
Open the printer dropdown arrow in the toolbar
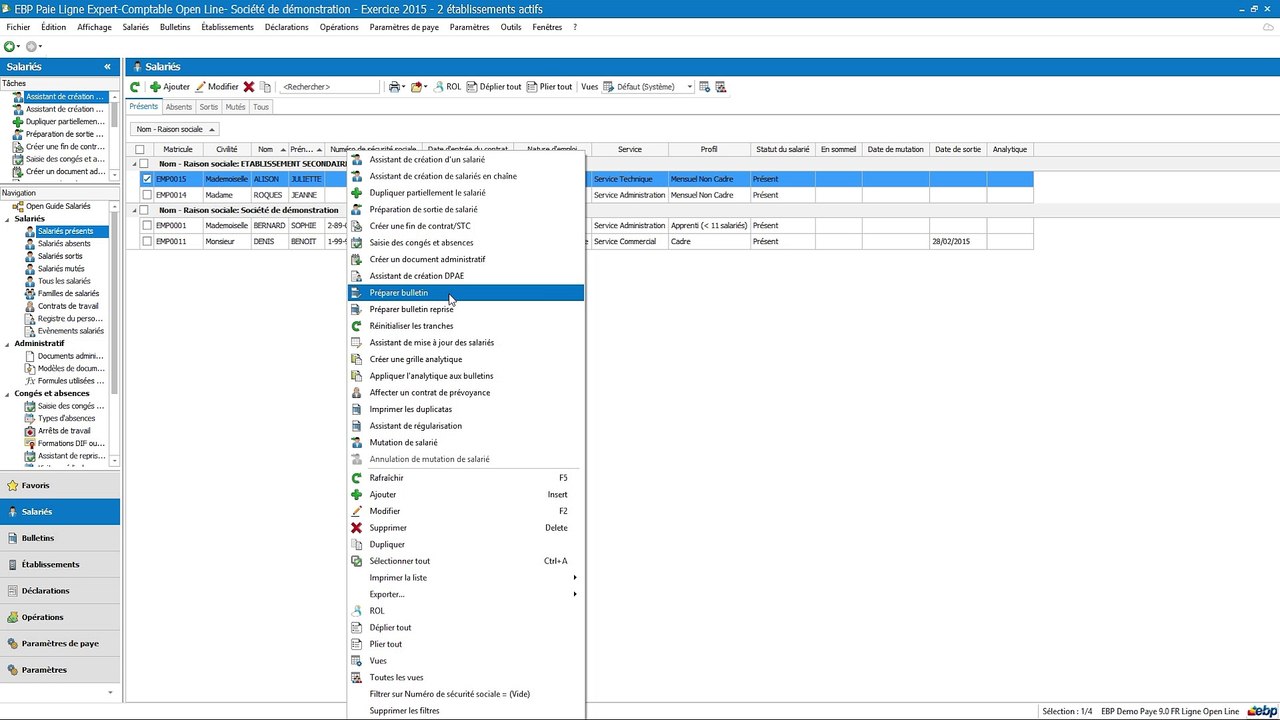tap(403, 87)
